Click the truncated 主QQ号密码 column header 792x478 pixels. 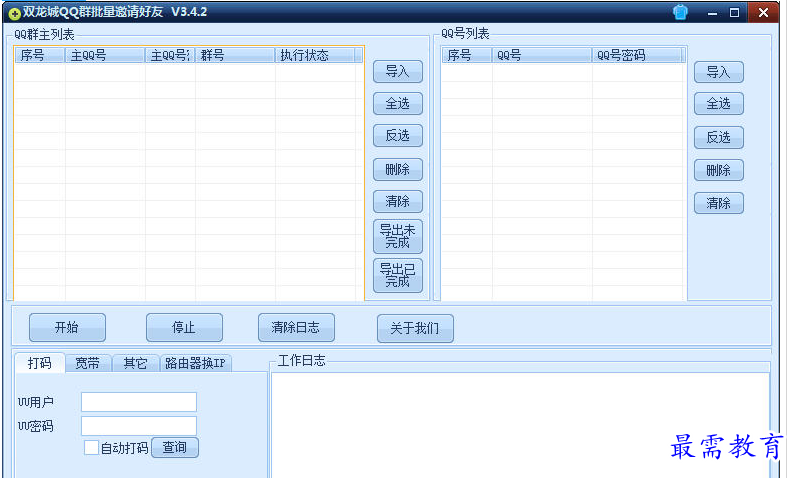click(x=170, y=55)
